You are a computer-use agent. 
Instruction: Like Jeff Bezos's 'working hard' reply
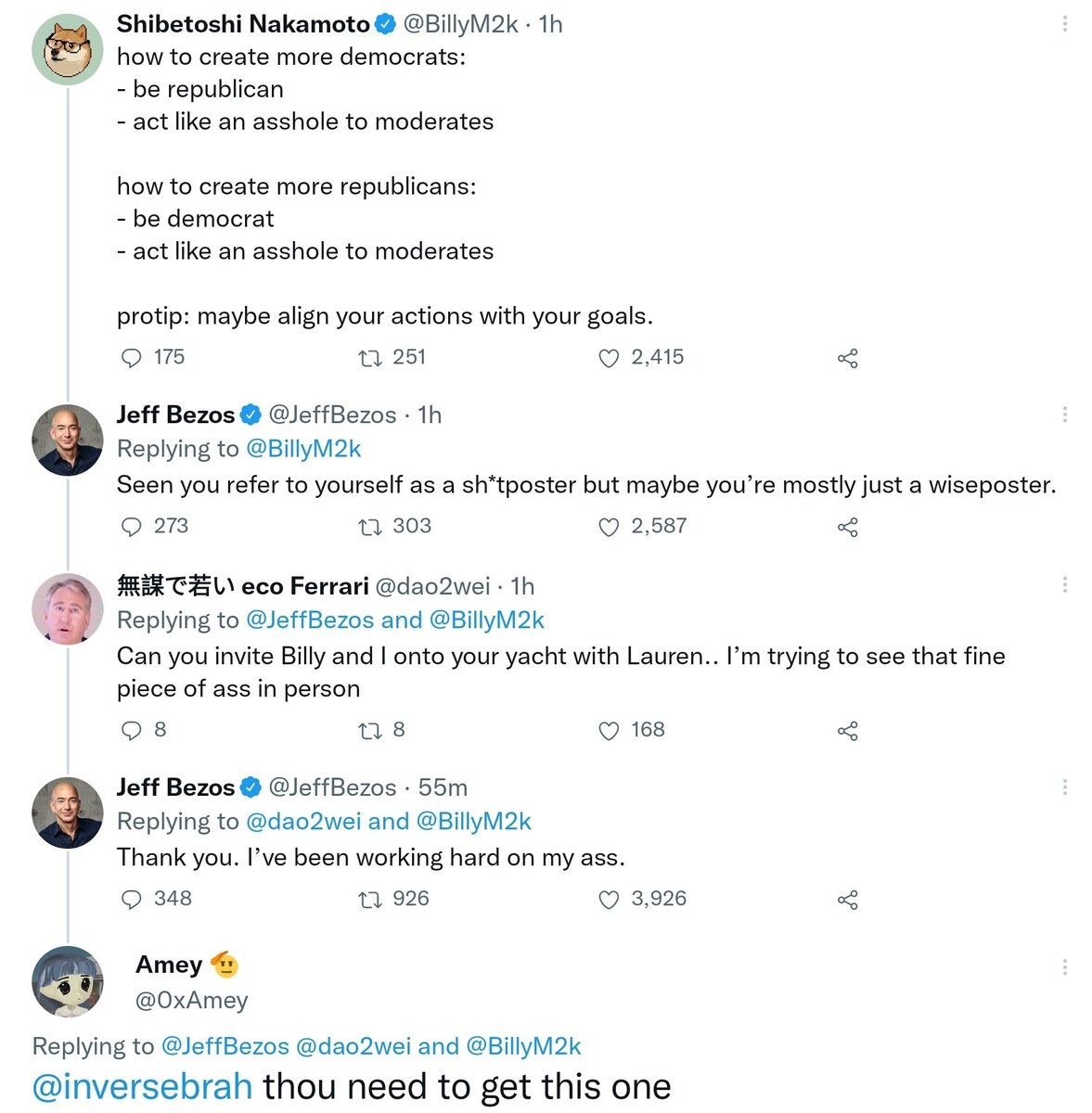click(609, 900)
